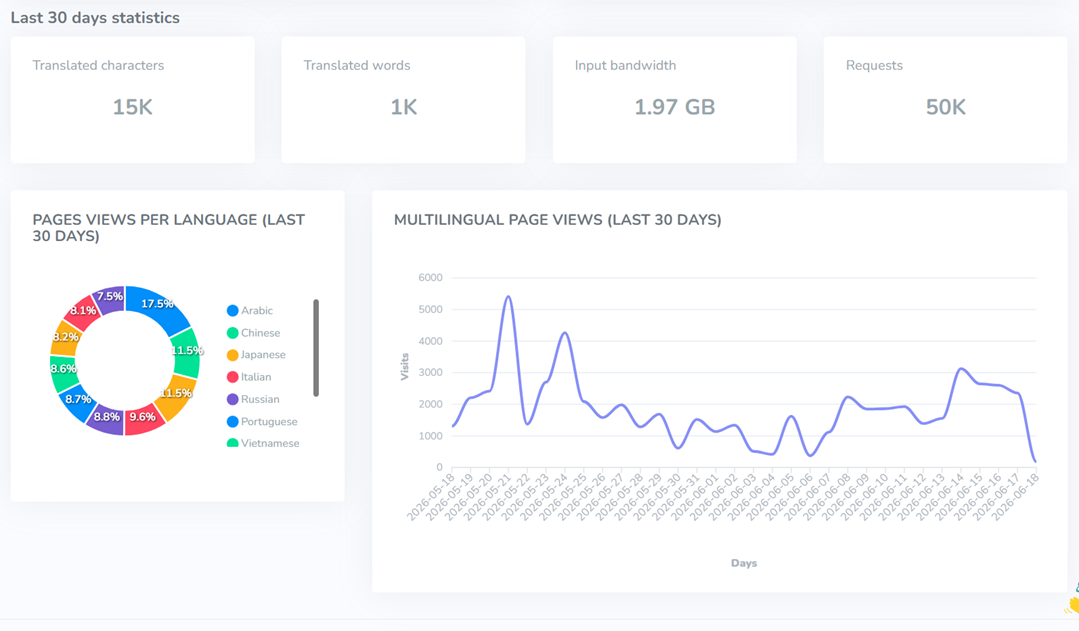
Task: Click the 'Input bandwidth' card label
Action: 626,65
